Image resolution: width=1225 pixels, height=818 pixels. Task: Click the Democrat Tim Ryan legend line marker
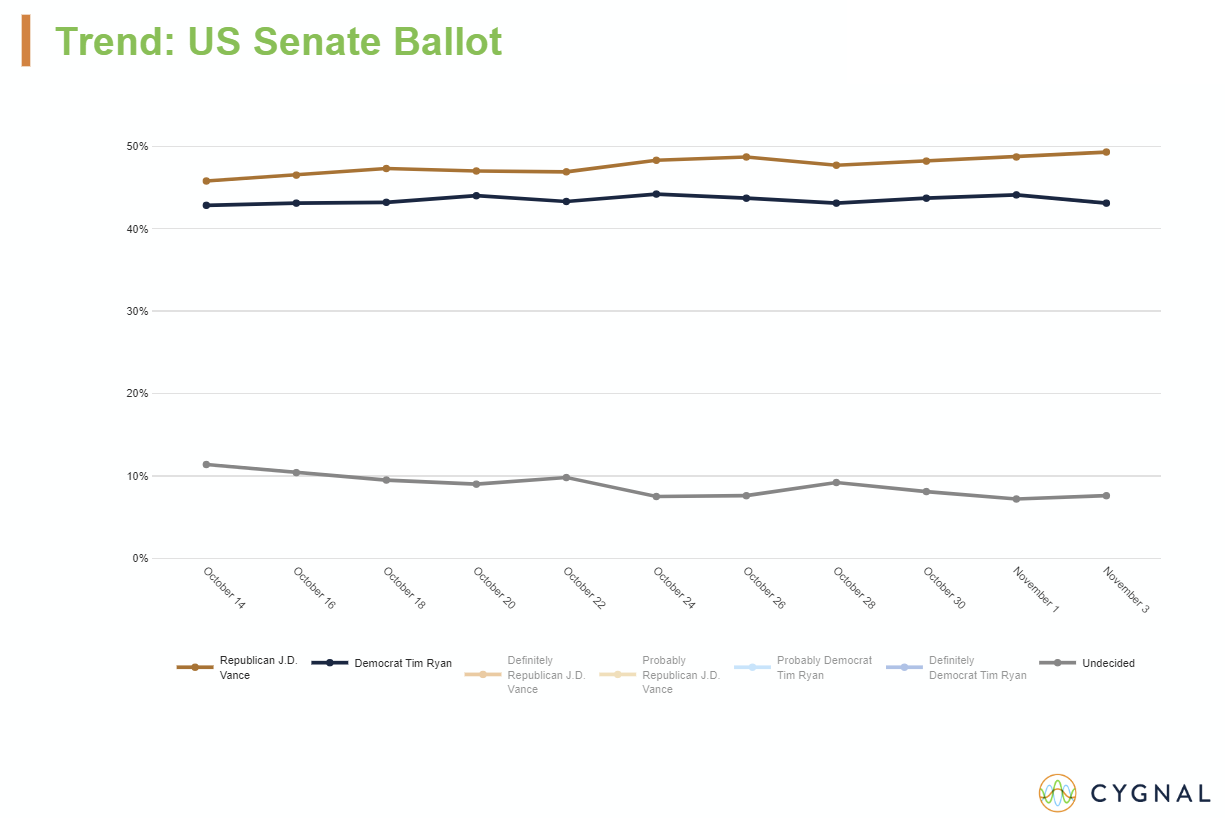point(330,663)
